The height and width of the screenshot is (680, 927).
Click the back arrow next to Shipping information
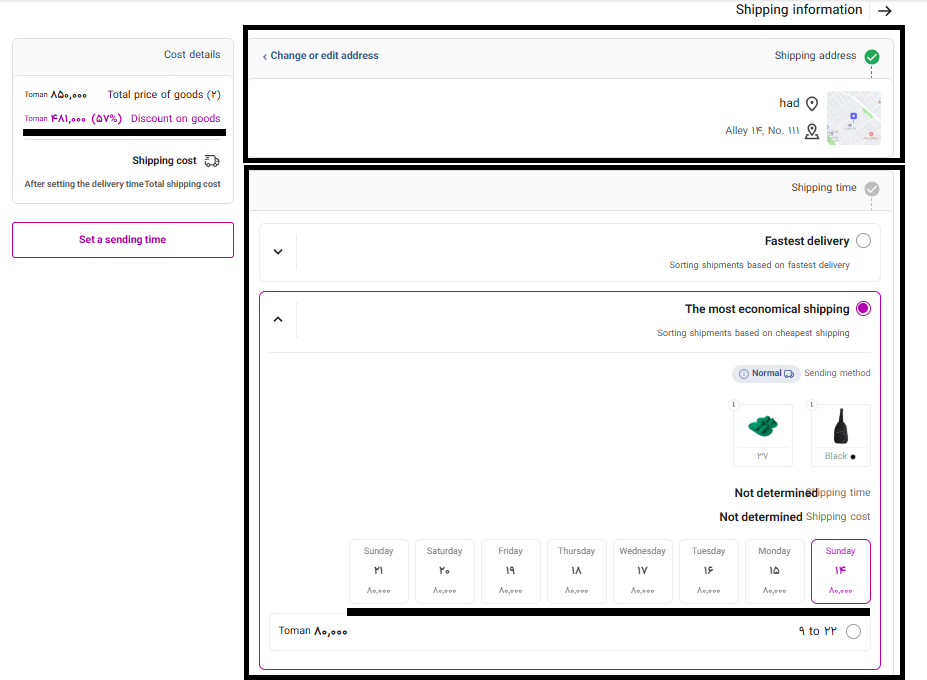(x=884, y=11)
